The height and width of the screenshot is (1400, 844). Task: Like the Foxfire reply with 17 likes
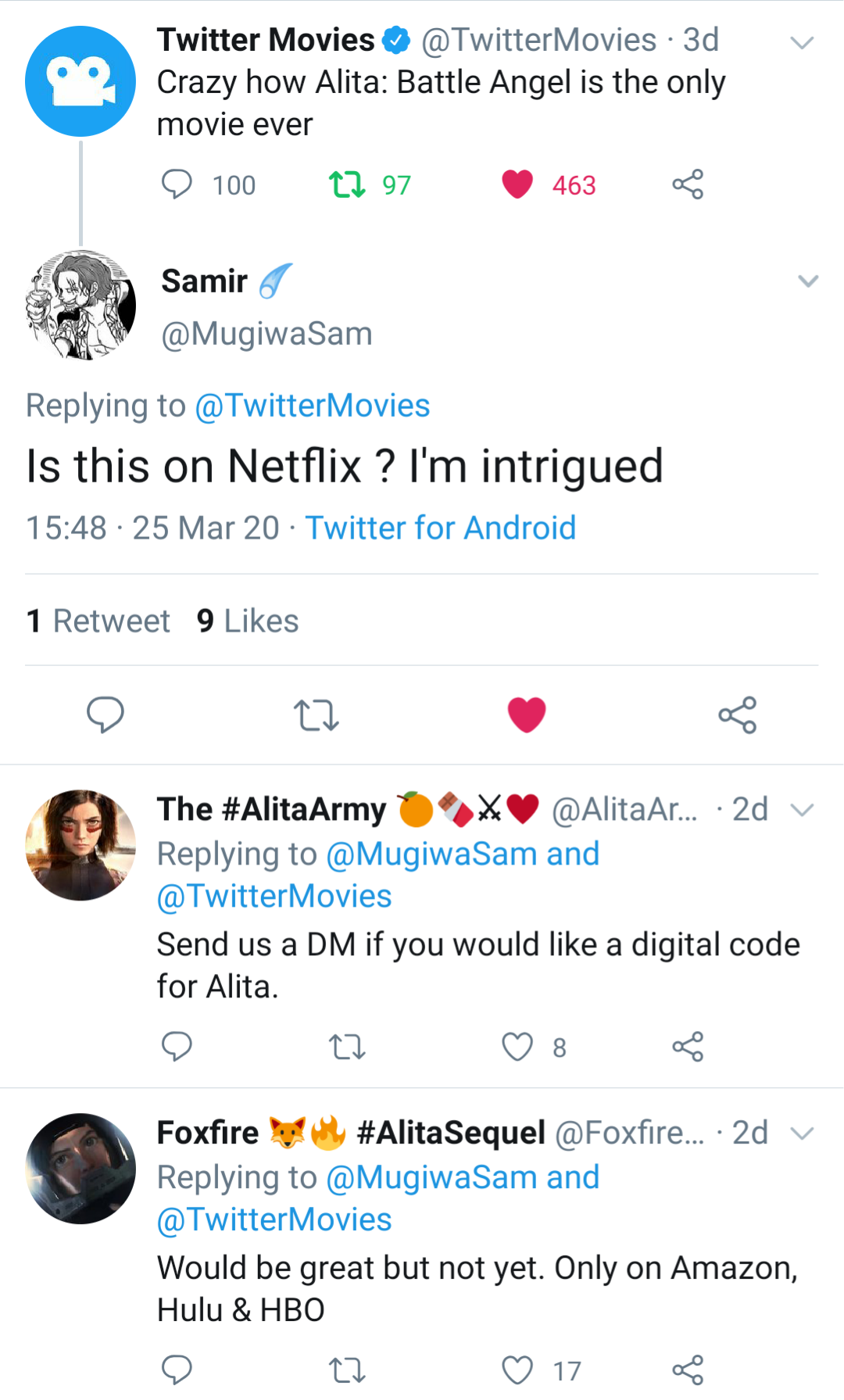pyautogui.click(x=517, y=1370)
